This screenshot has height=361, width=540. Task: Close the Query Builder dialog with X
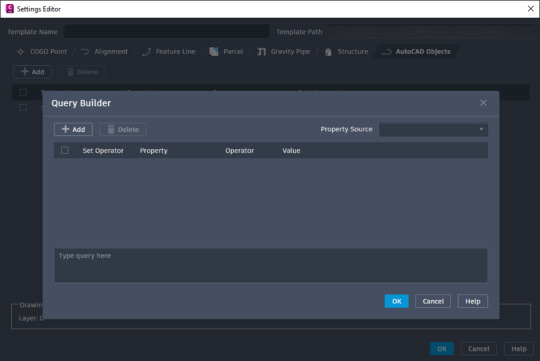[x=483, y=103]
